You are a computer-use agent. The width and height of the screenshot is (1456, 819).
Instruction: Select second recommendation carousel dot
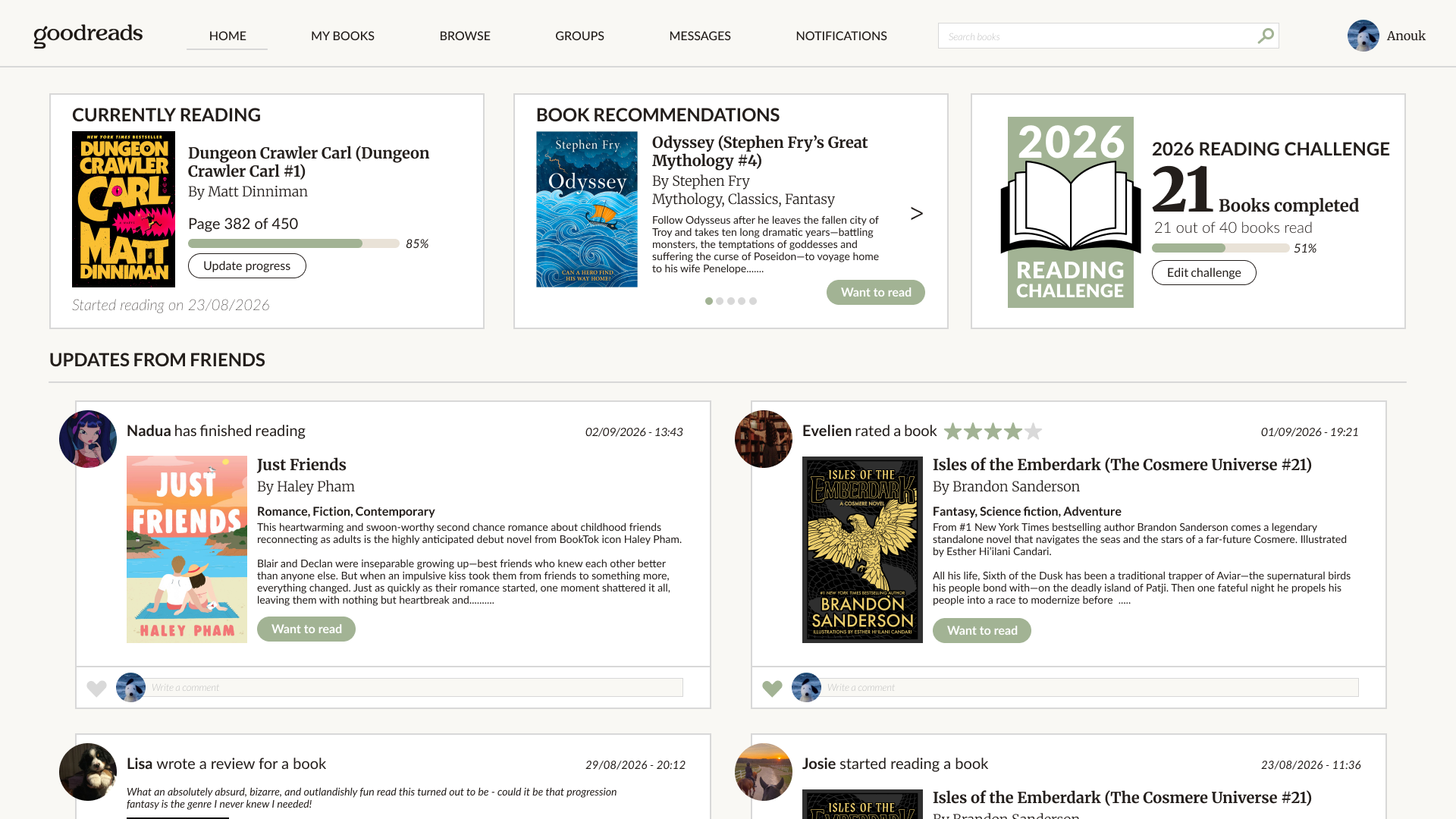click(720, 301)
